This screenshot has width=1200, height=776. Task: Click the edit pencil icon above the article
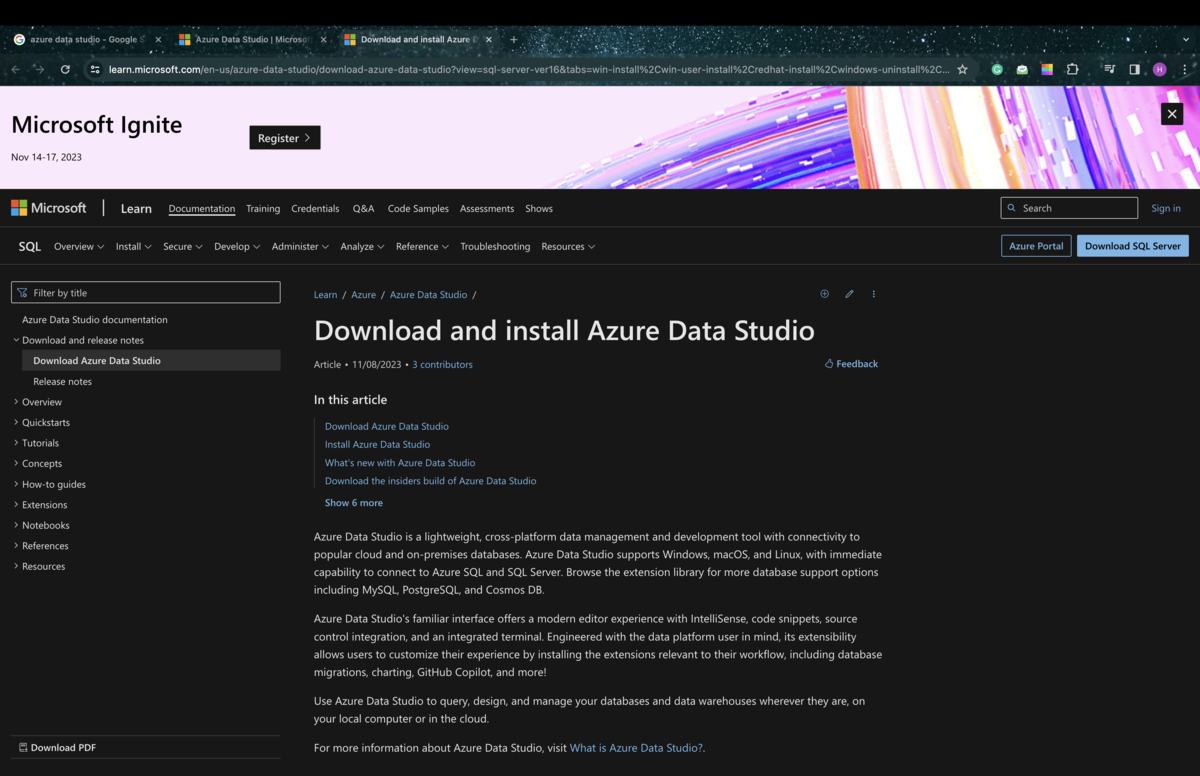tap(849, 293)
